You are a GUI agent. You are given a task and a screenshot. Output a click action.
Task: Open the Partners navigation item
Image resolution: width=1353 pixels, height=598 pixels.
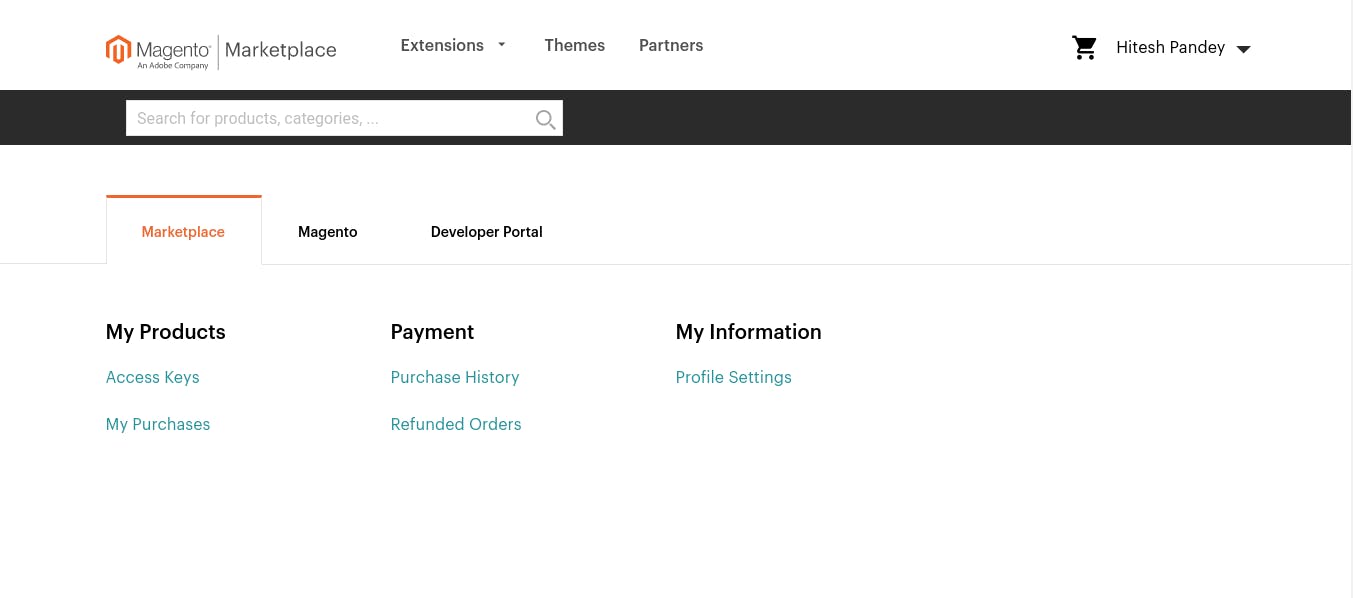[x=671, y=46]
